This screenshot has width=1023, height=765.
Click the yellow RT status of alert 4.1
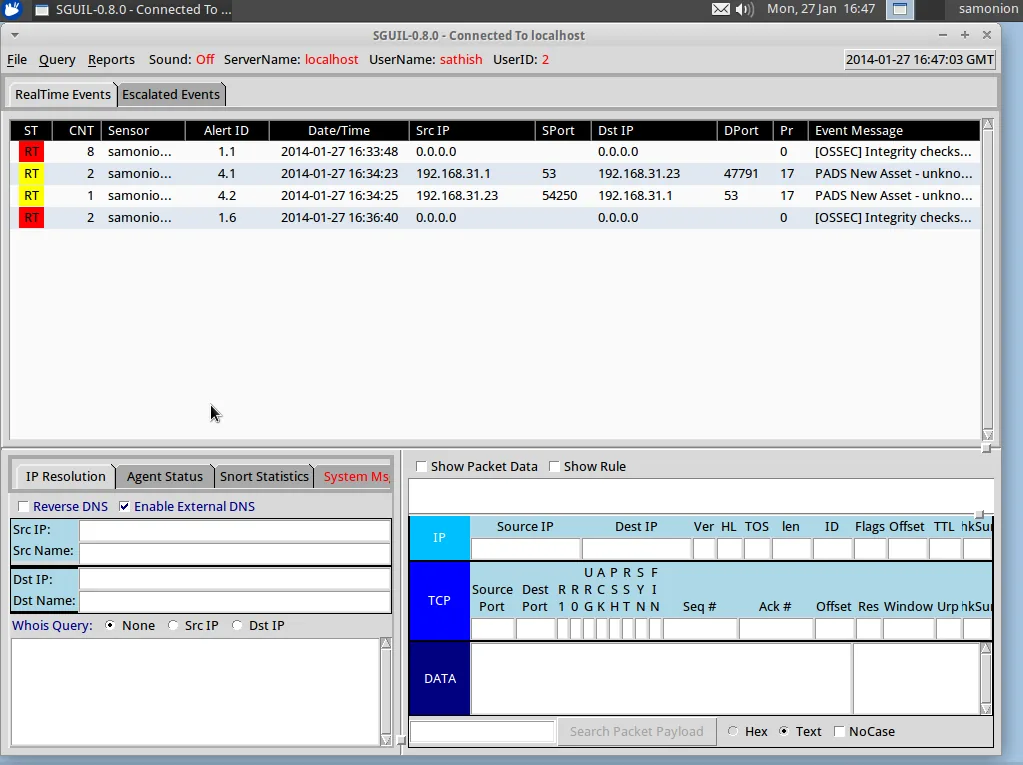coord(31,174)
